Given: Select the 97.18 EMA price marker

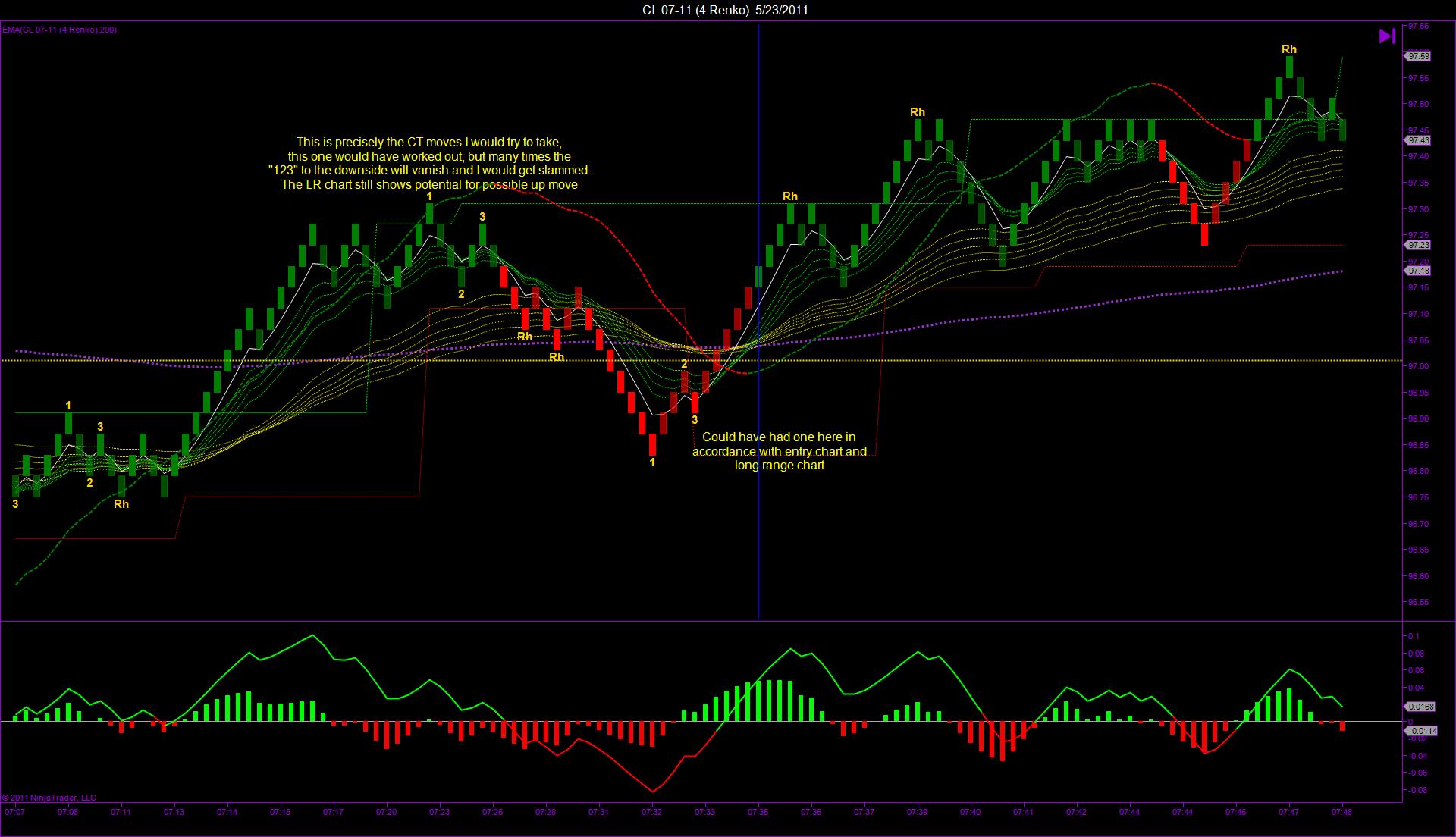Looking at the screenshot, I should coord(1419,271).
